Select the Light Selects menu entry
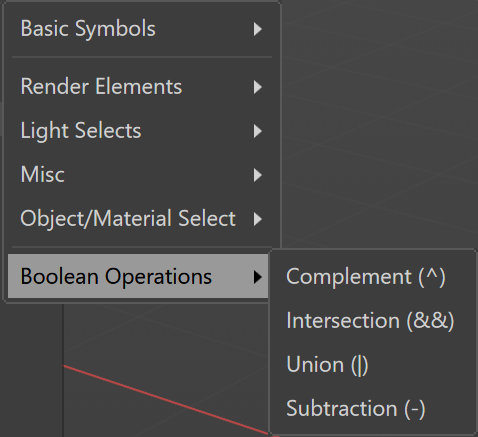Screen dimensions: 478x437 click(138, 131)
